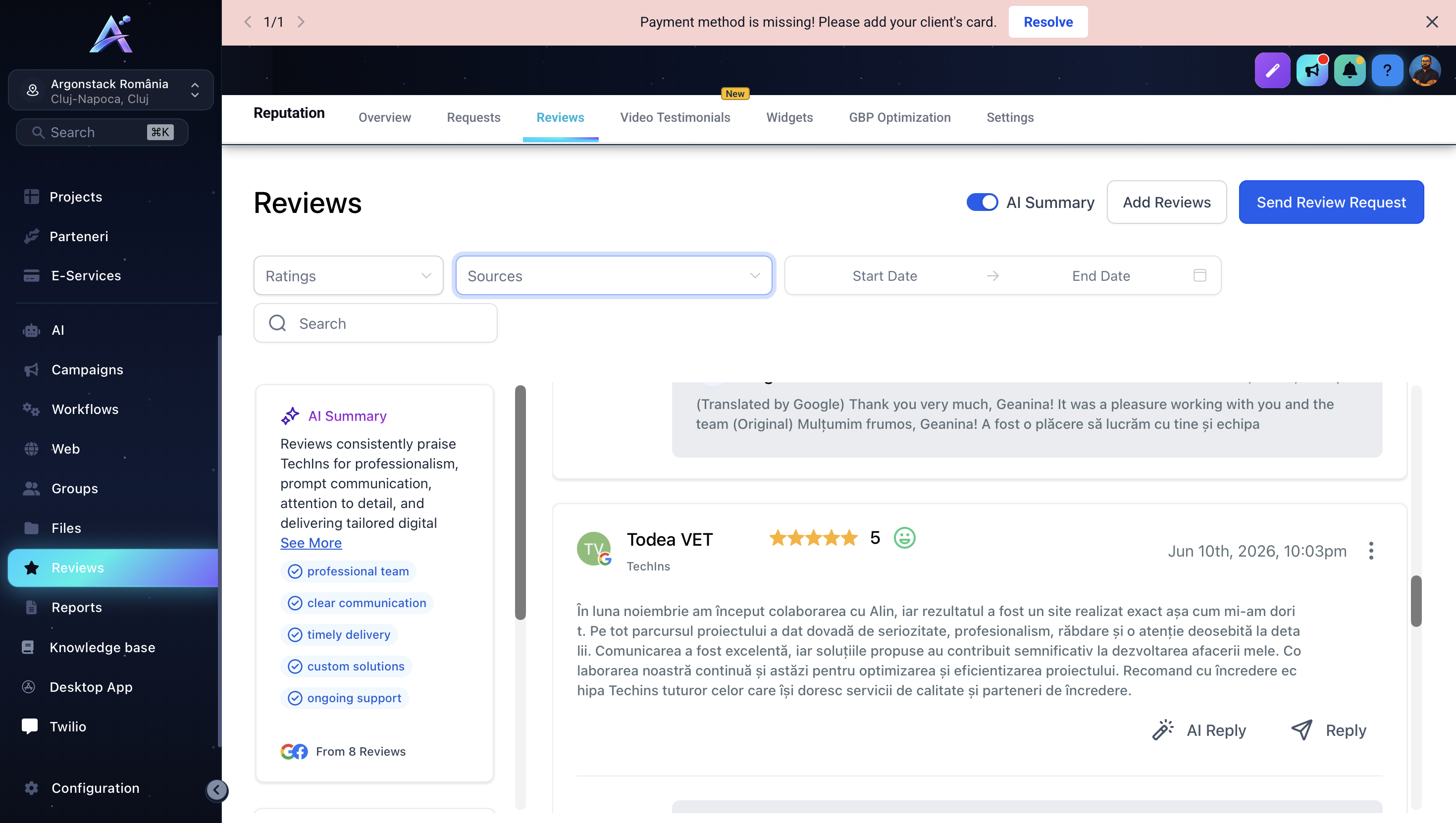This screenshot has width=1456, height=823.
Task: Open the user profile avatar
Action: point(1425,70)
